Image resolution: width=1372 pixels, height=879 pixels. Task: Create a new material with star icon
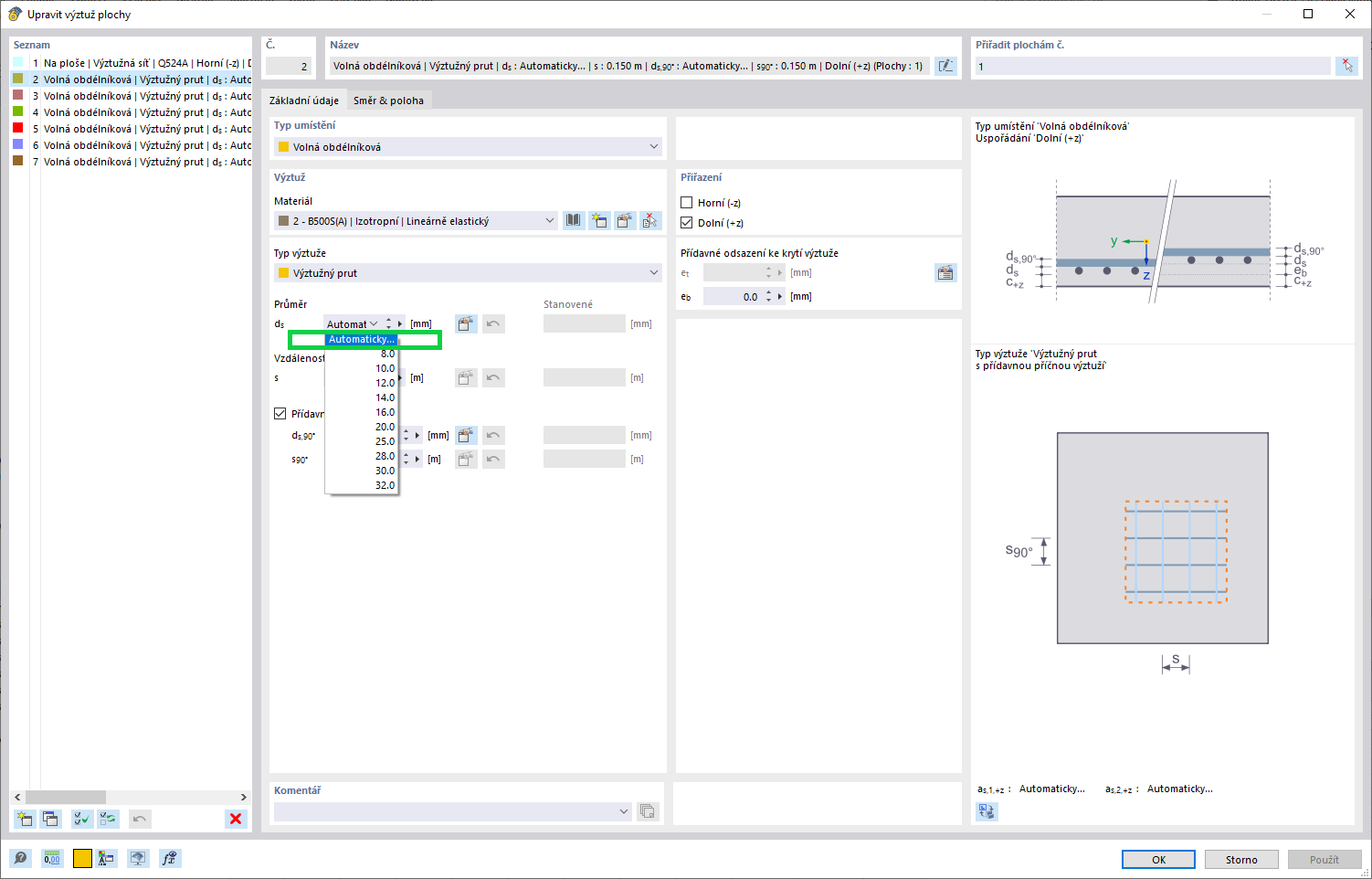point(599,220)
